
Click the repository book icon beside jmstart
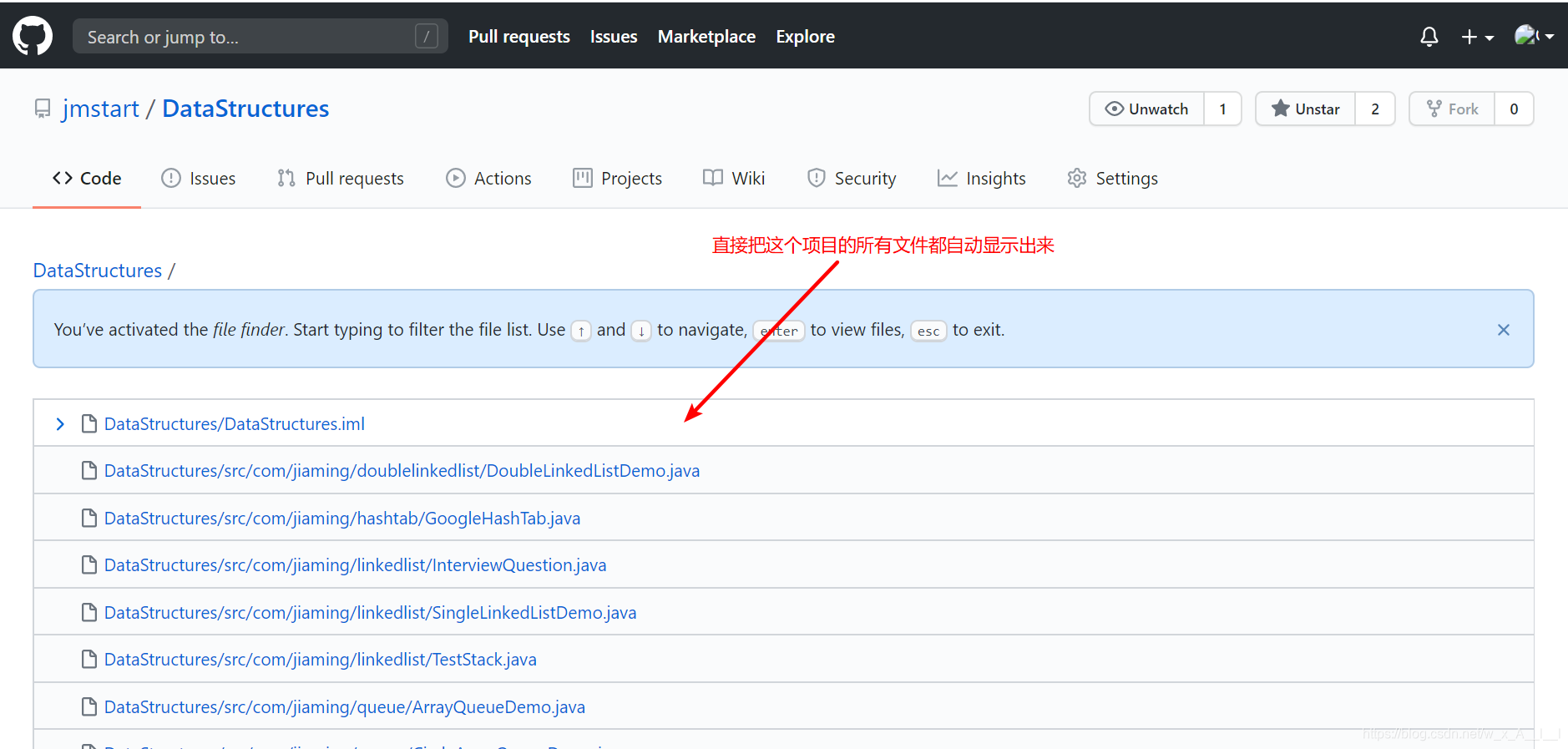[x=43, y=109]
